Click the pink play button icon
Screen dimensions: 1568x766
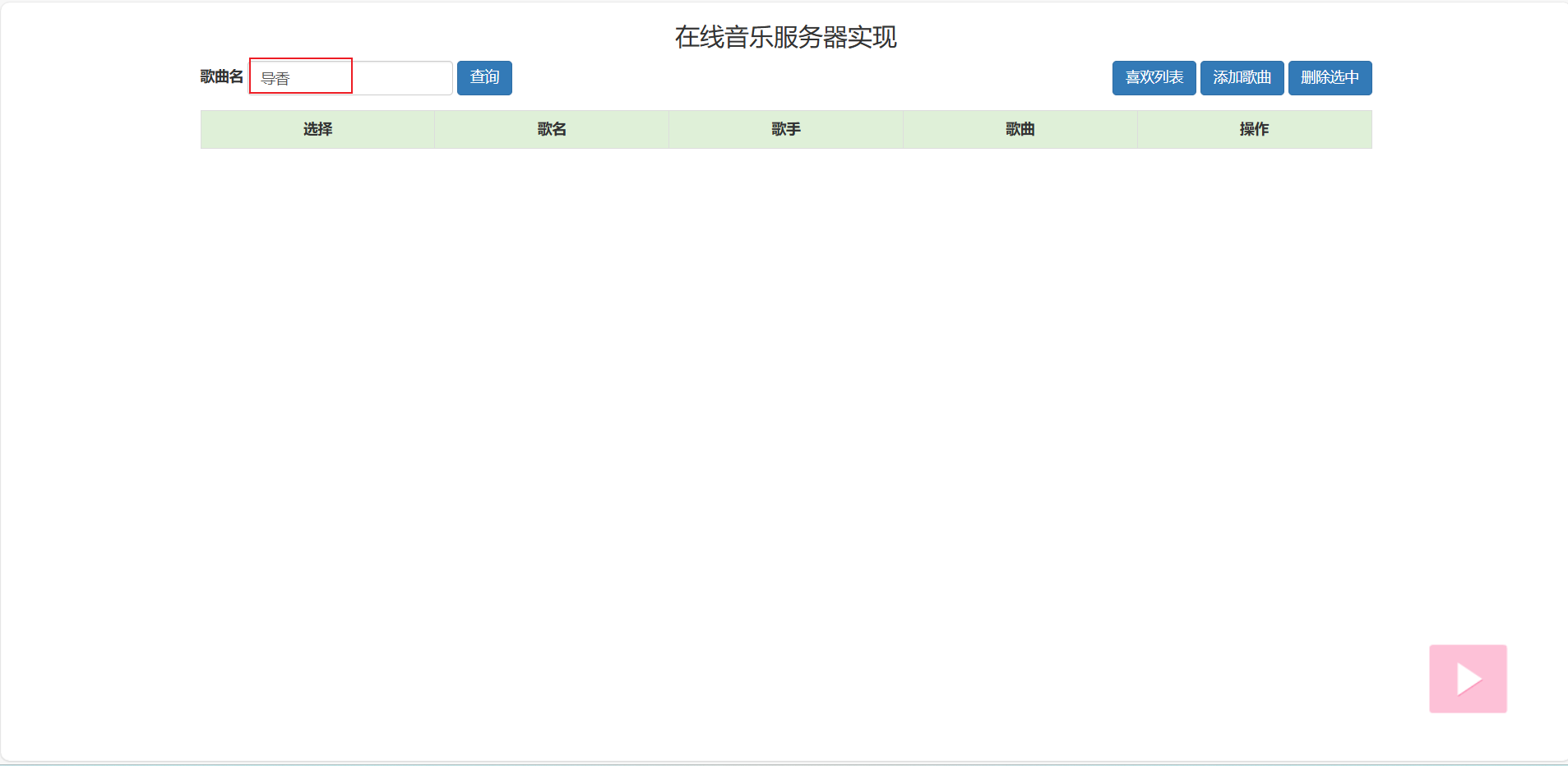pos(1468,679)
